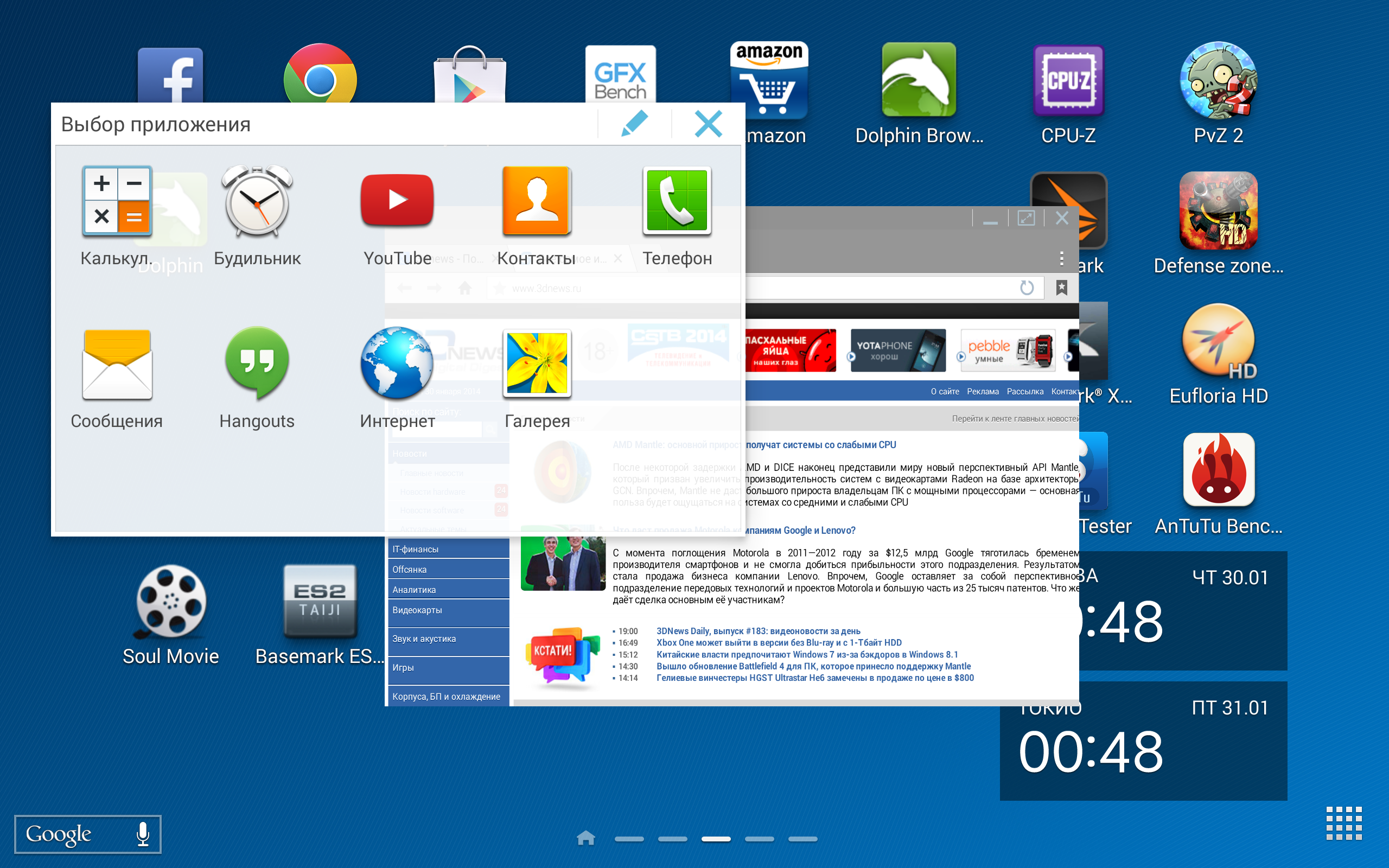Open Defense zone HD game
Viewport: 1389px width, 868px height.
(x=1219, y=210)
